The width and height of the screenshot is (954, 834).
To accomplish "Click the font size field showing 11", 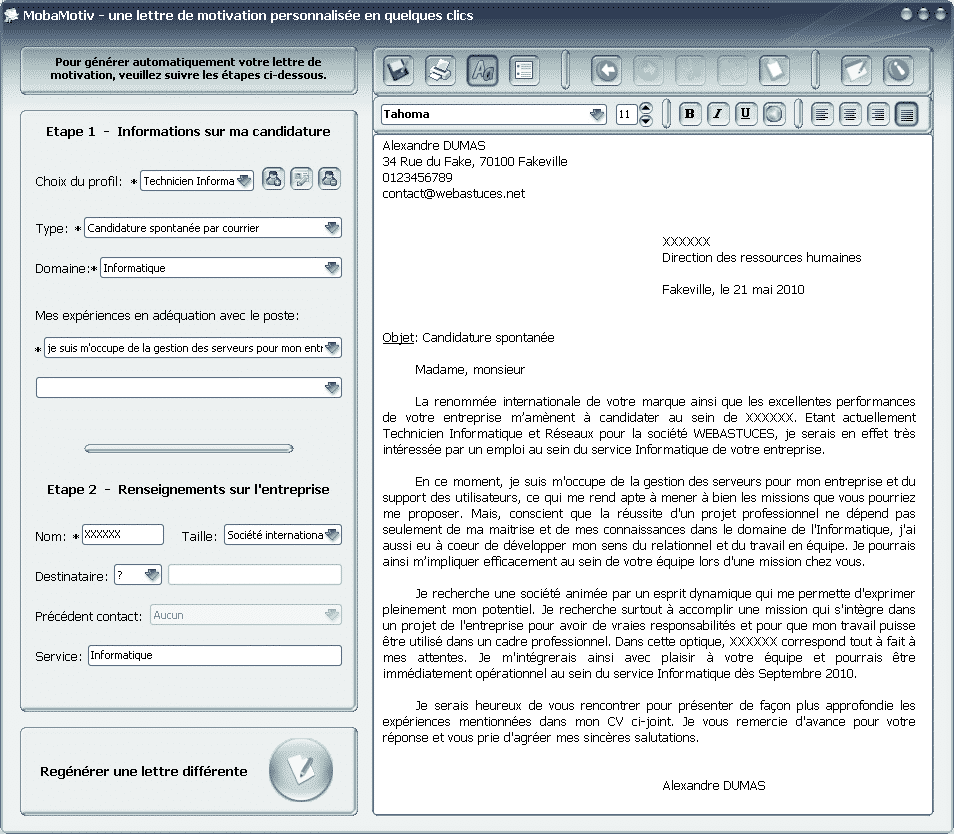I will coord(626,114).
